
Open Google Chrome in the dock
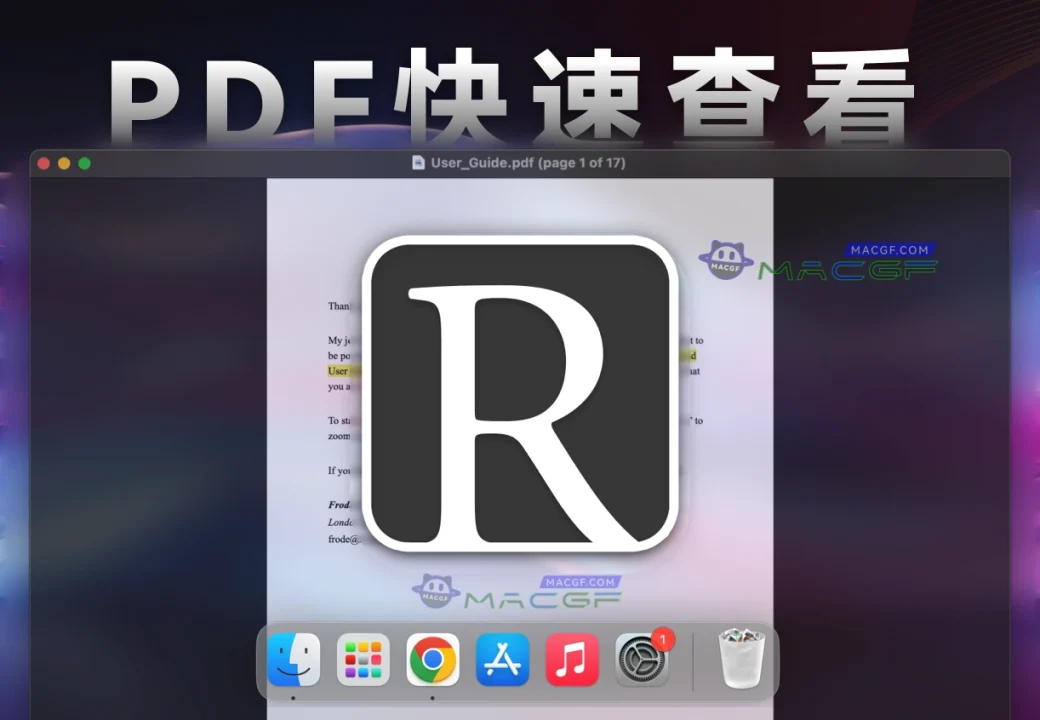click(x=432, y=660)
